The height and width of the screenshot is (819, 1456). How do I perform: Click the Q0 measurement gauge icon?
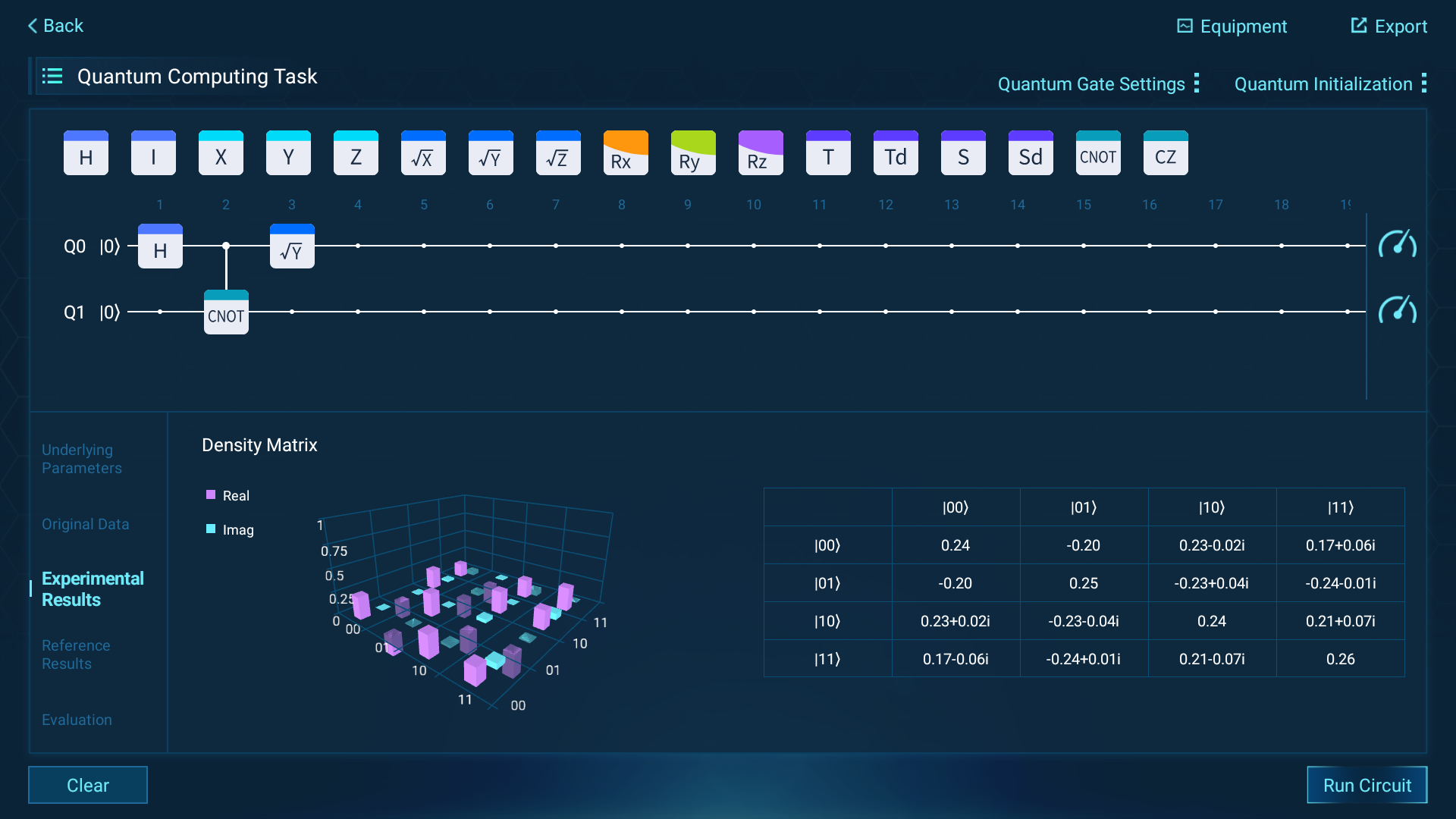[1397, 244]
